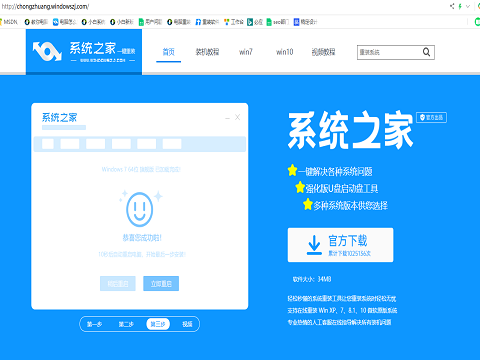480x360 pixels.
Task: Go to 首页 navigation tab
Action: [169, 52]
